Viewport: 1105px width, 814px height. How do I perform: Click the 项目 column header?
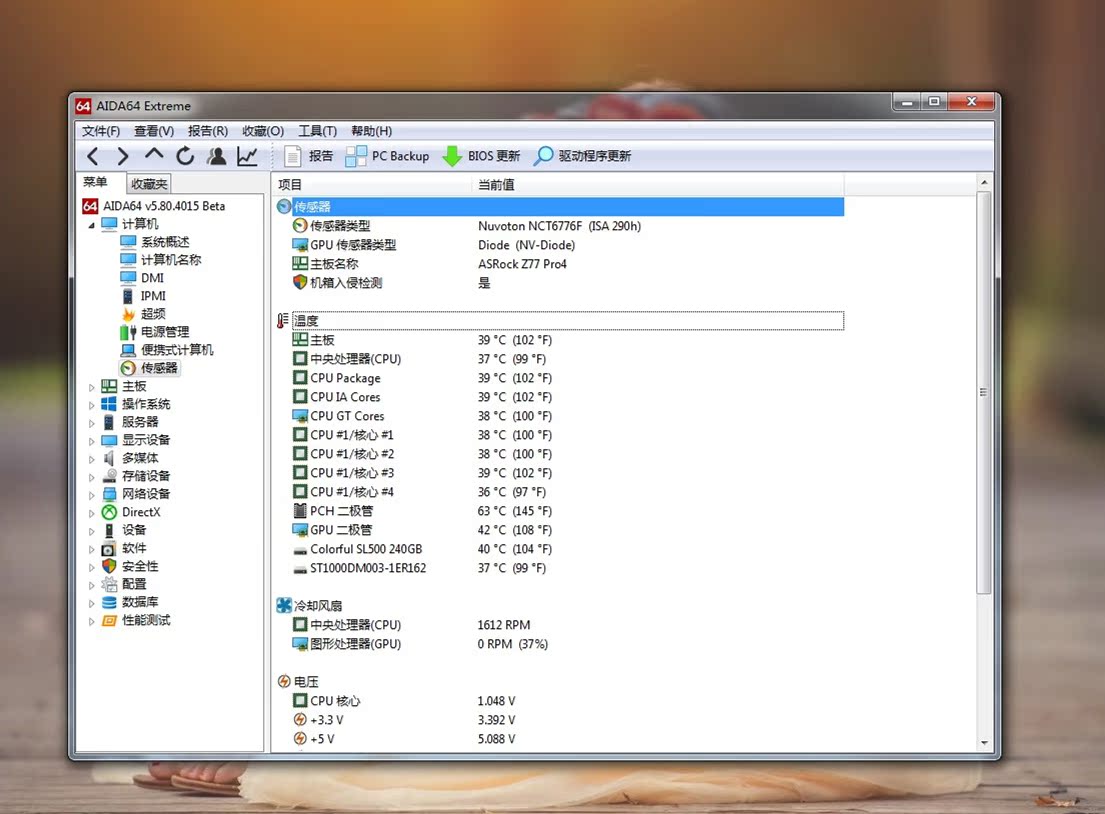[x=372, y=185]
